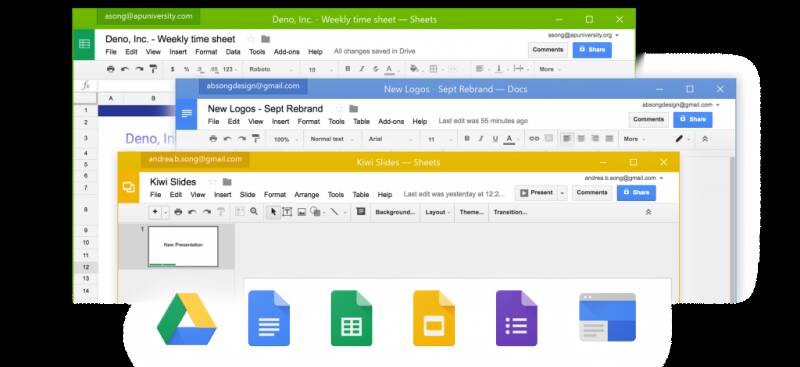
Task: Open the Arial font dropdown in Docs
Action: click(390, 139)
